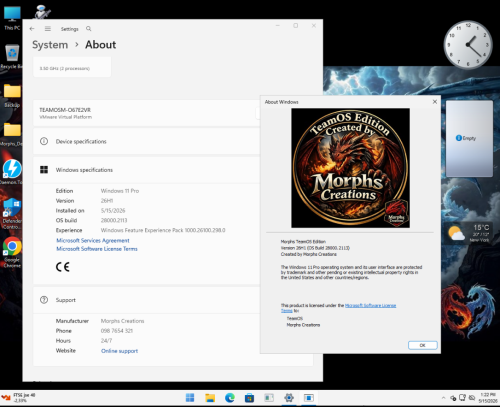This screenshot has width=500, height=407.
Task: Click Created by Morphs Creations text in dialog
Action: pos(309,254)
